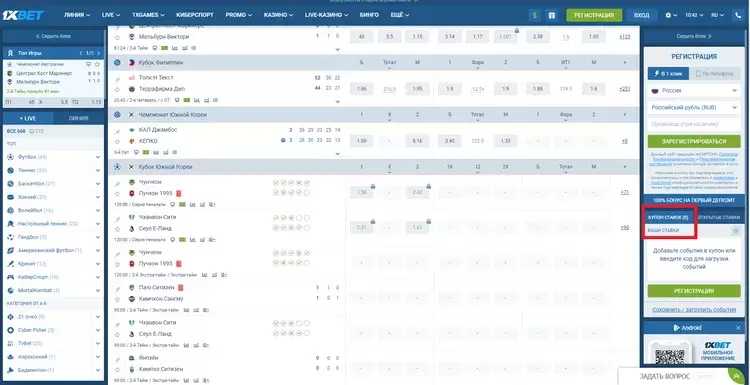Screen dimensions: 750x385
Task: Click the 21 очко icon in sidebar
Action: (x=11, y=317)
